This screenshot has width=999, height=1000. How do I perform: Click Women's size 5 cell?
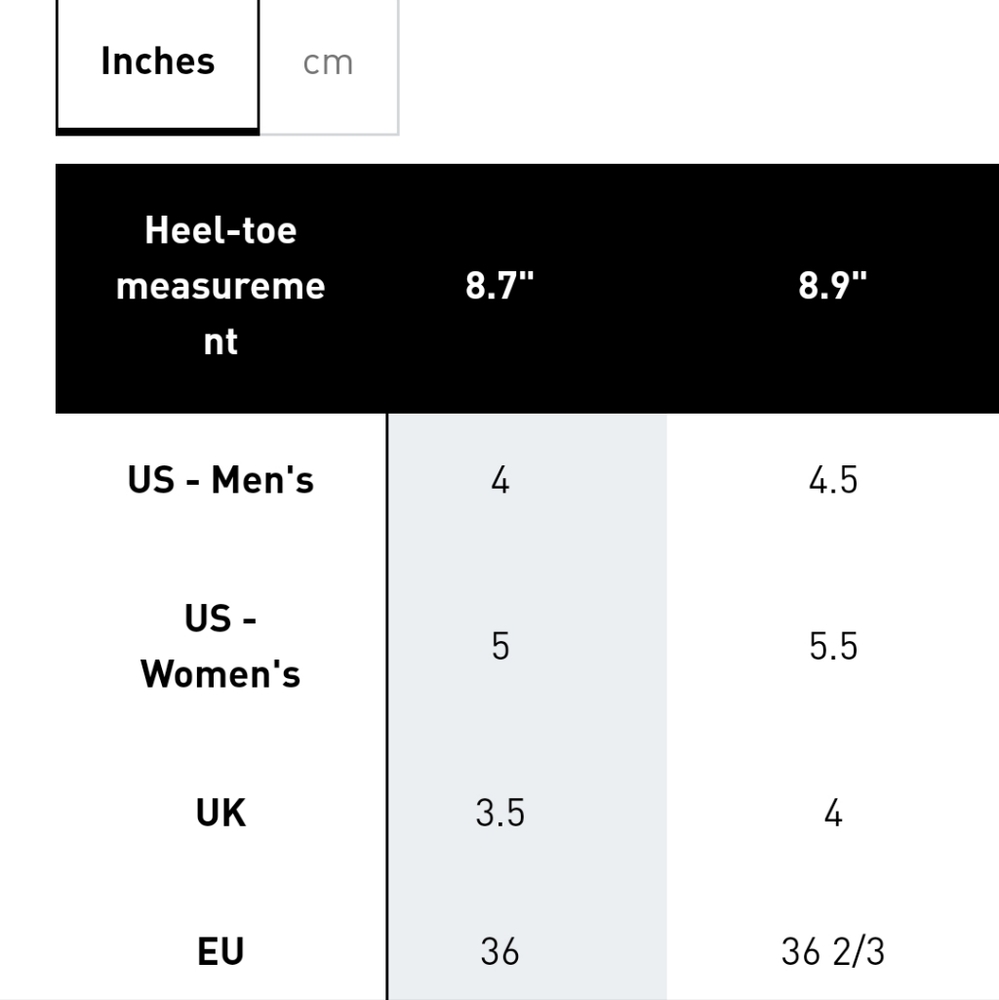click(x=500, y=646)
